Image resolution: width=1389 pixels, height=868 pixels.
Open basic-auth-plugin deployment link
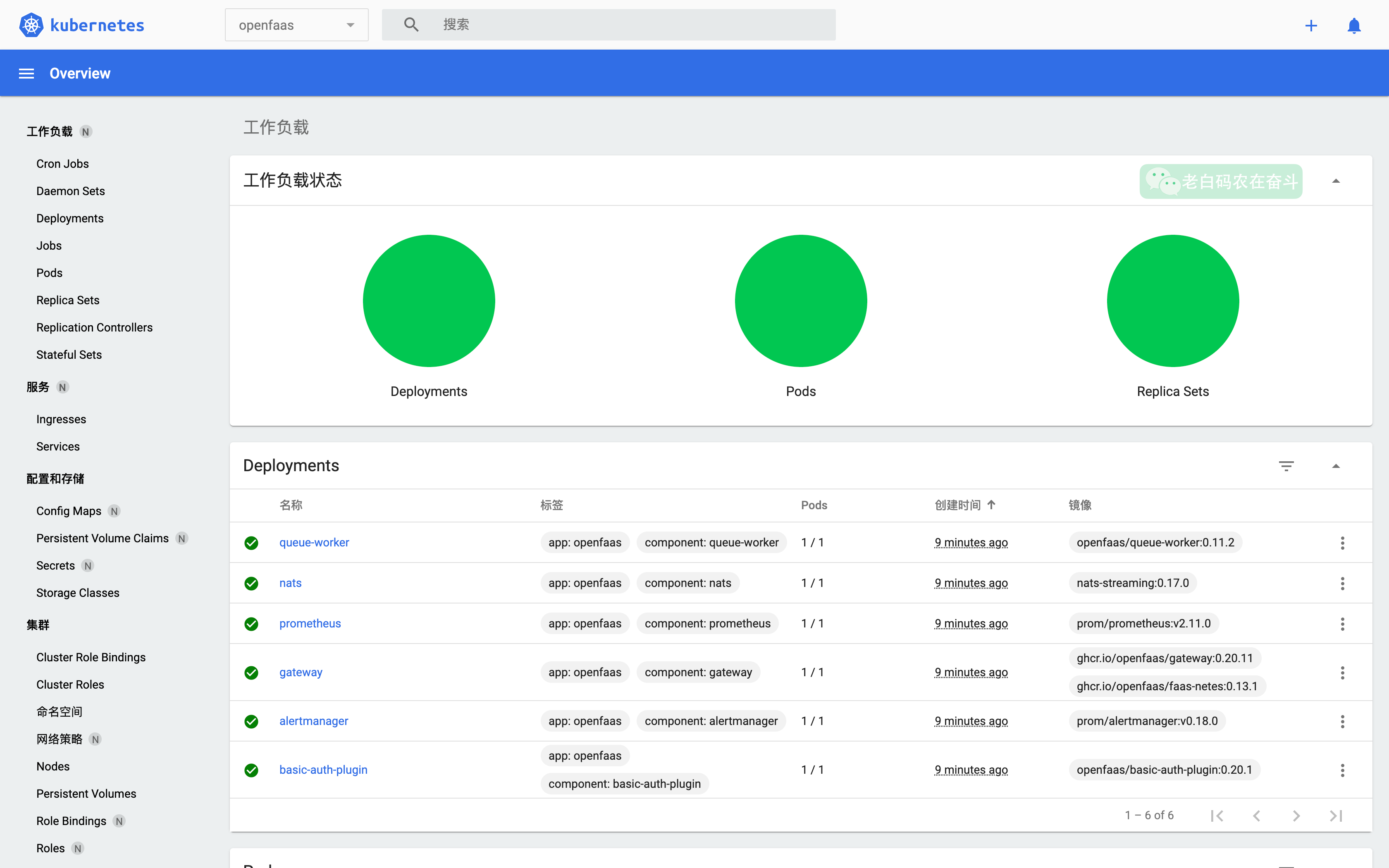pos(323,770)
